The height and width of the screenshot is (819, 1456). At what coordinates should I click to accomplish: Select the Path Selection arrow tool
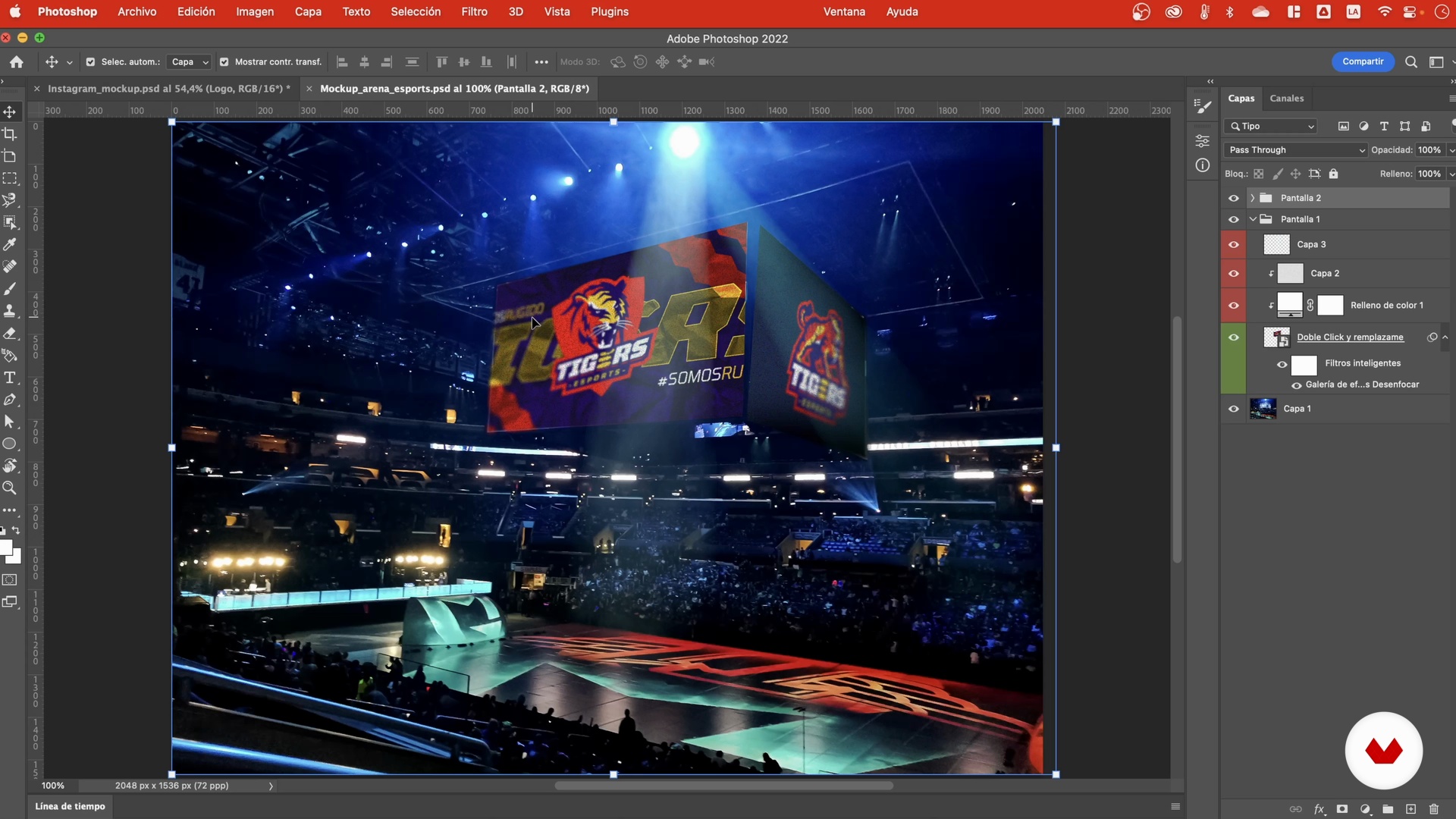10,422
